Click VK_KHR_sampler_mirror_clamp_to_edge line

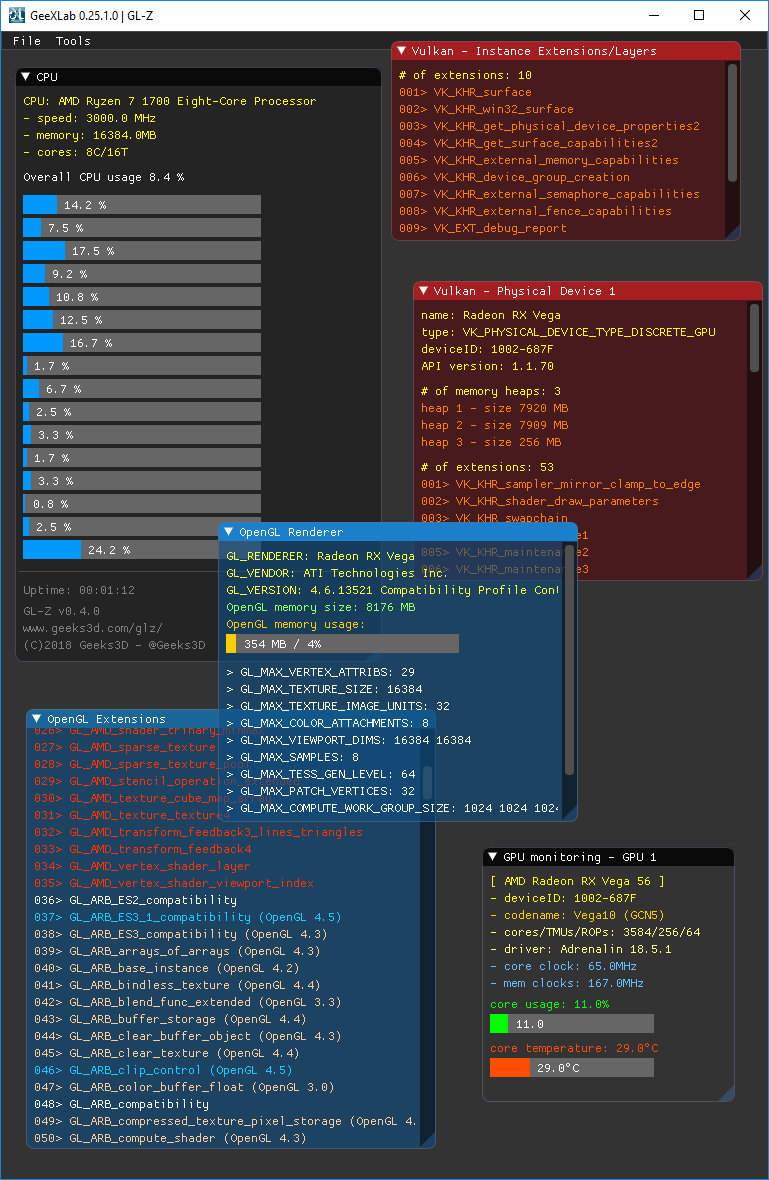(x=561, y=484)
